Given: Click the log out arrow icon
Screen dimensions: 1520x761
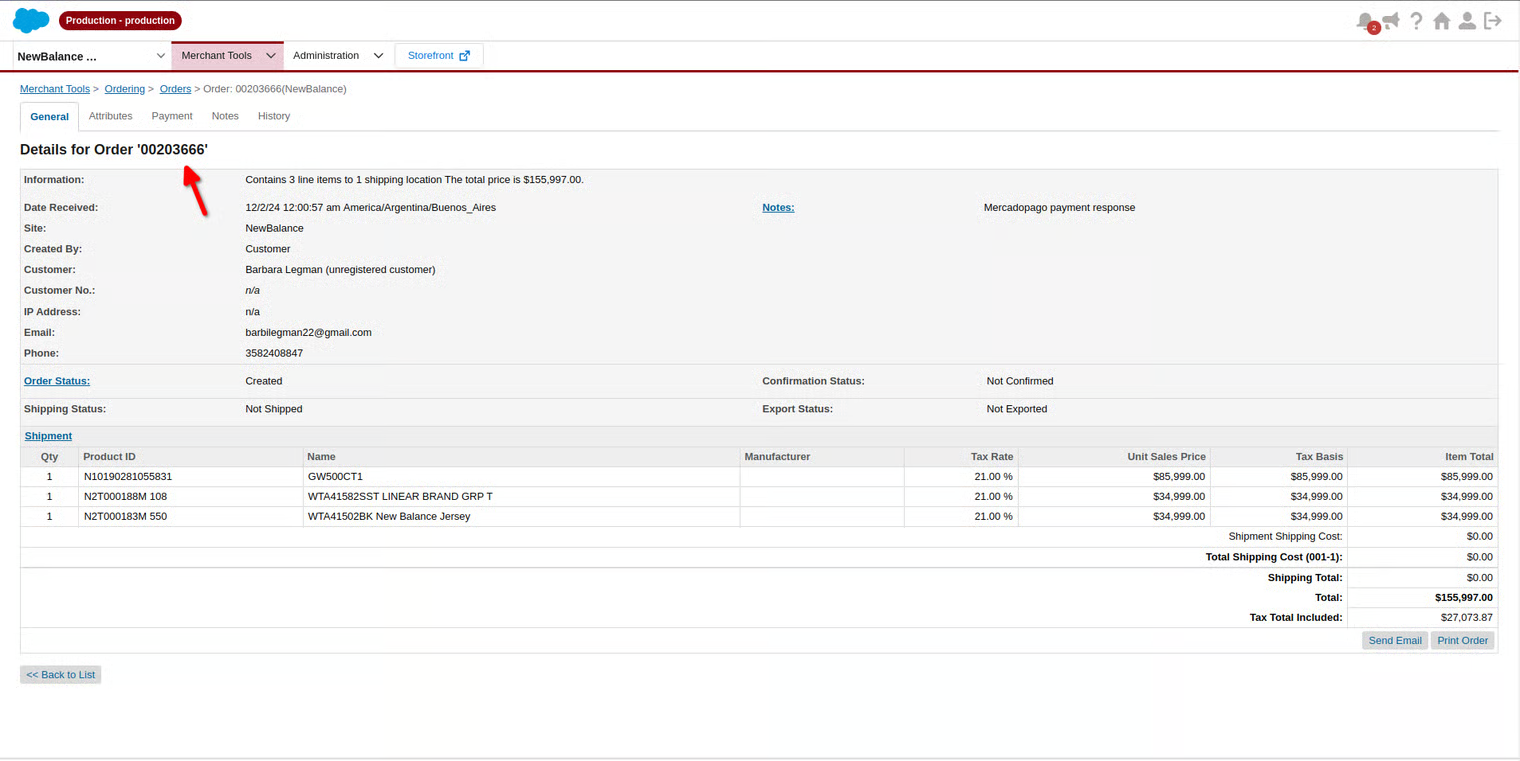Looking at the screenshot, I should tap(1493, 21).
